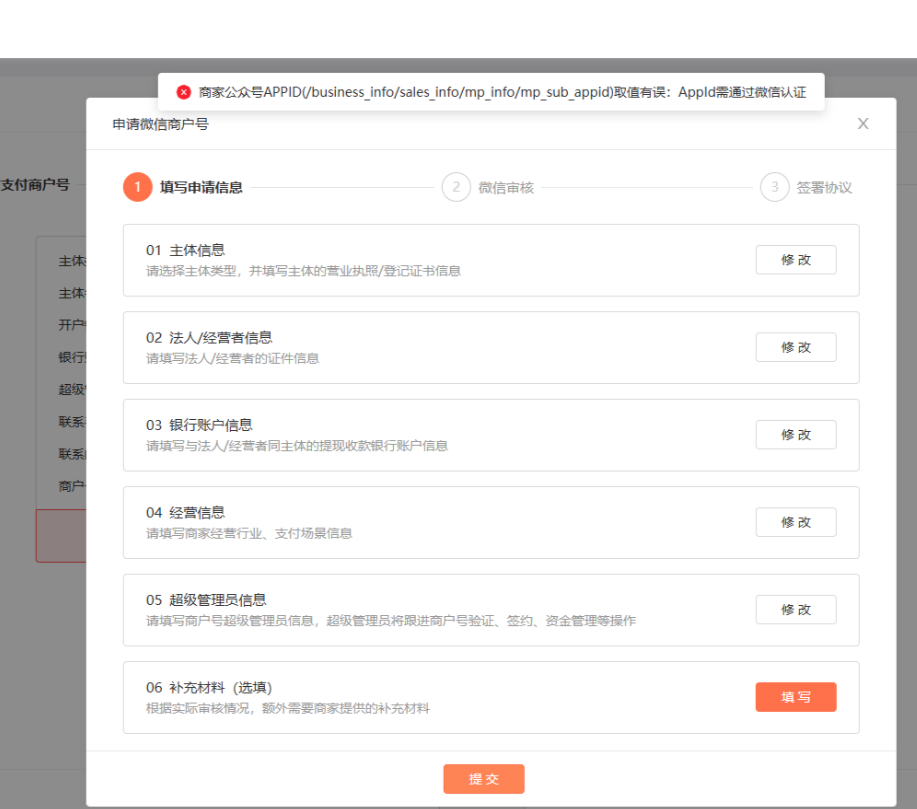This screenshot has height=809, width=917.
Task: Select the step 1 circle indicator
Action: tap(137, 187)
